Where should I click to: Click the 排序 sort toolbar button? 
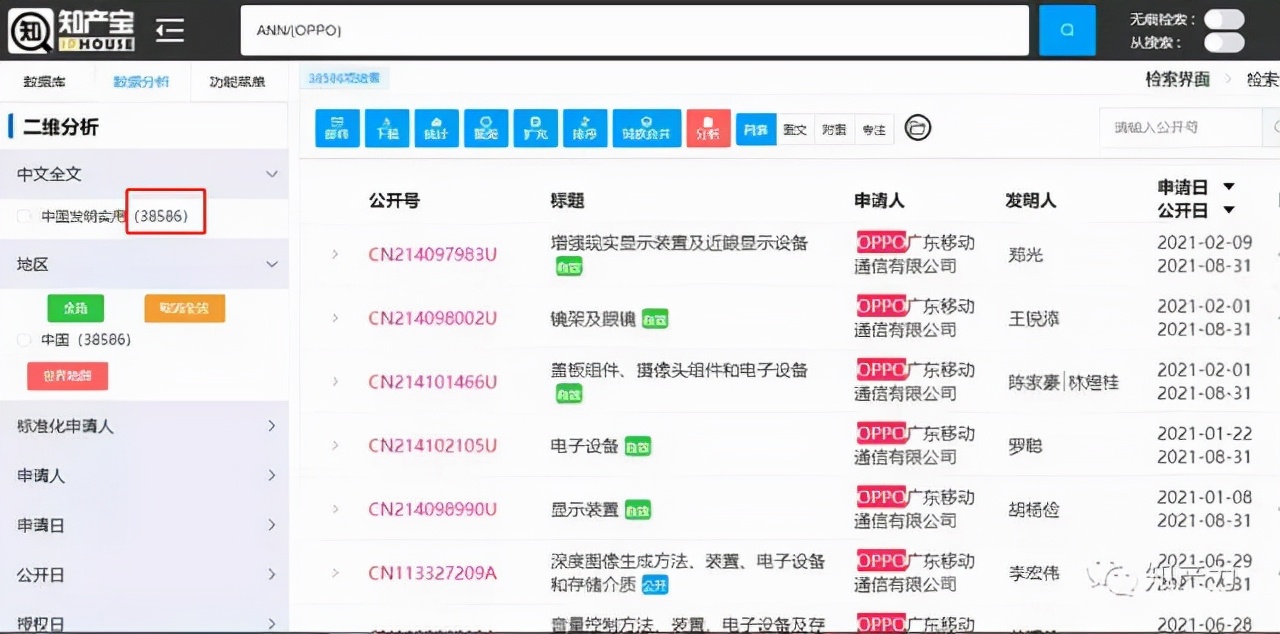[x=585, y=128]
